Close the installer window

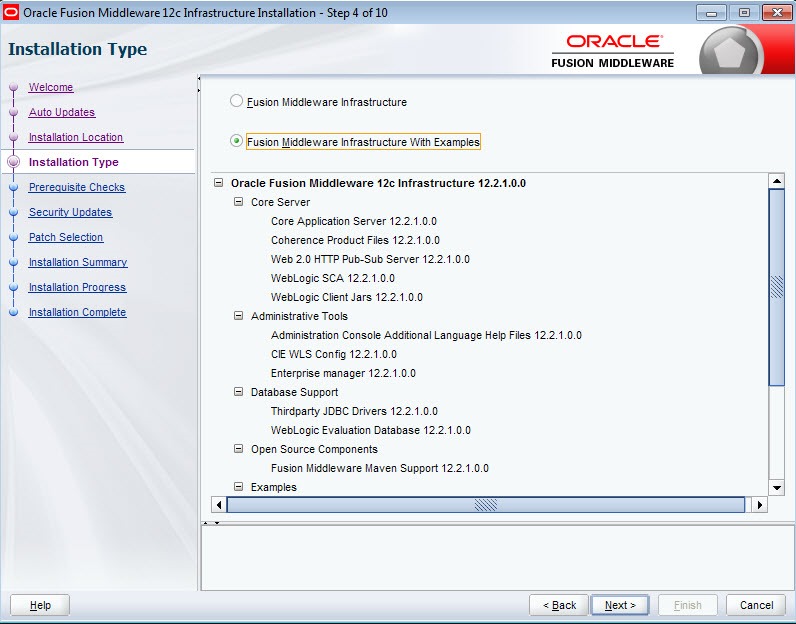pos(777,13)
